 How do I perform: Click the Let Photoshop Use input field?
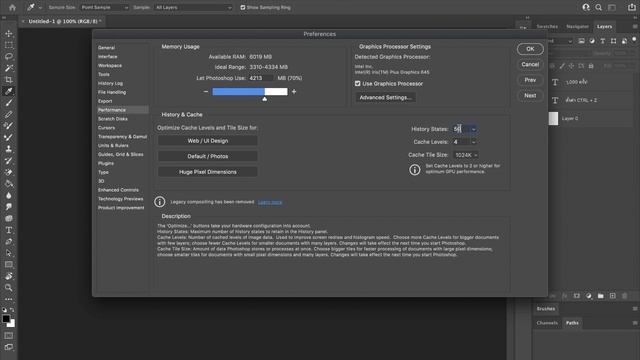click(261, 78)
